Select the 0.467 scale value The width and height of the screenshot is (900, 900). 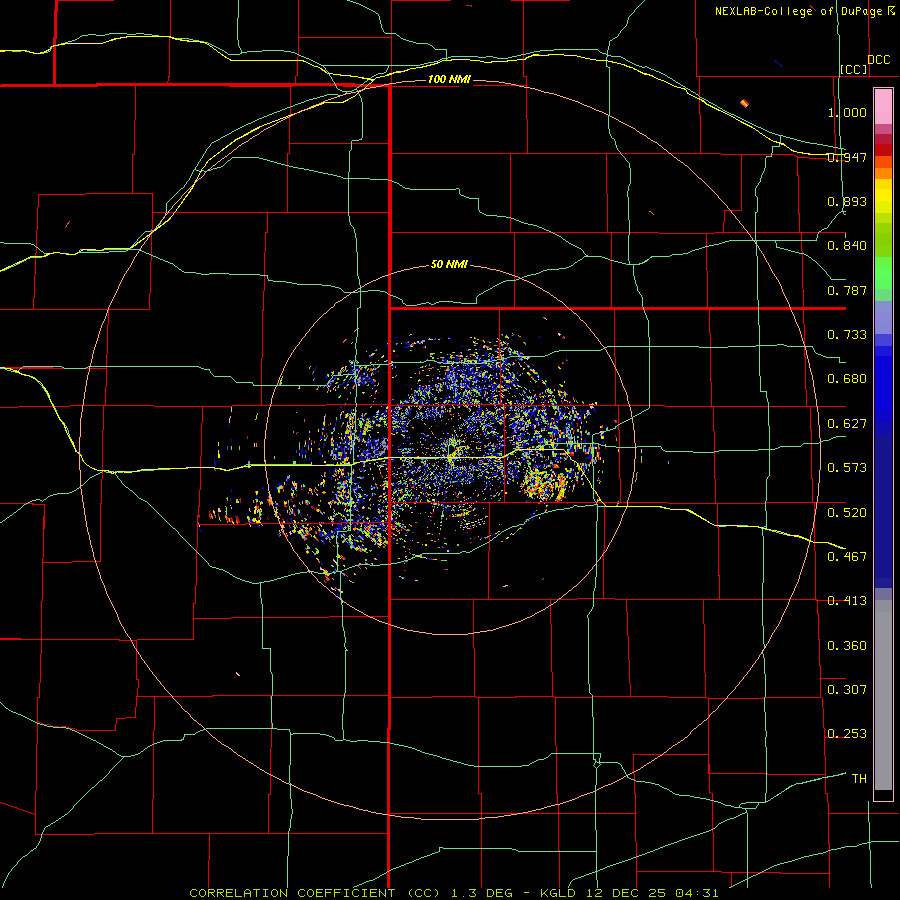847,556
